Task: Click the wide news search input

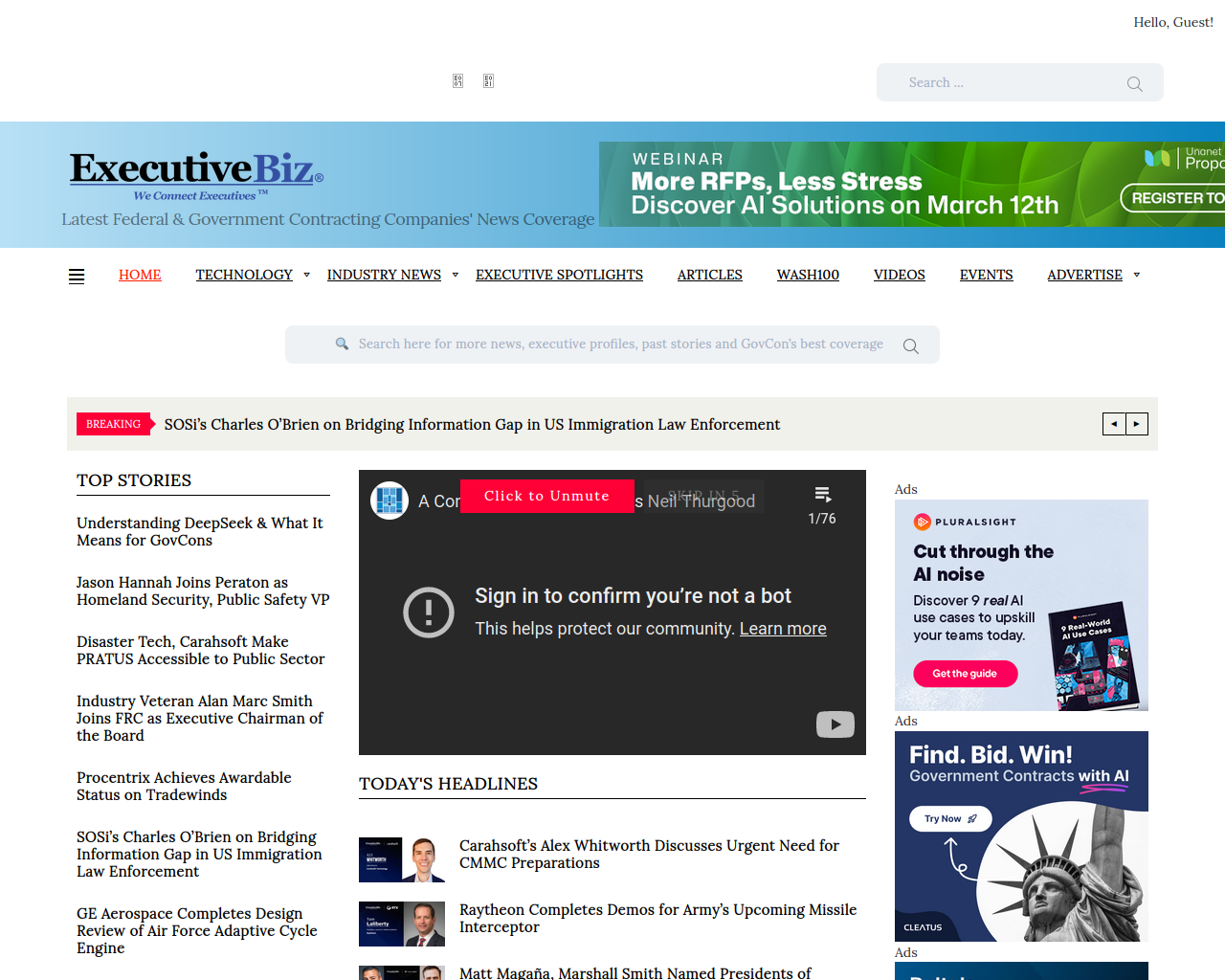Action: click(612, 345)
